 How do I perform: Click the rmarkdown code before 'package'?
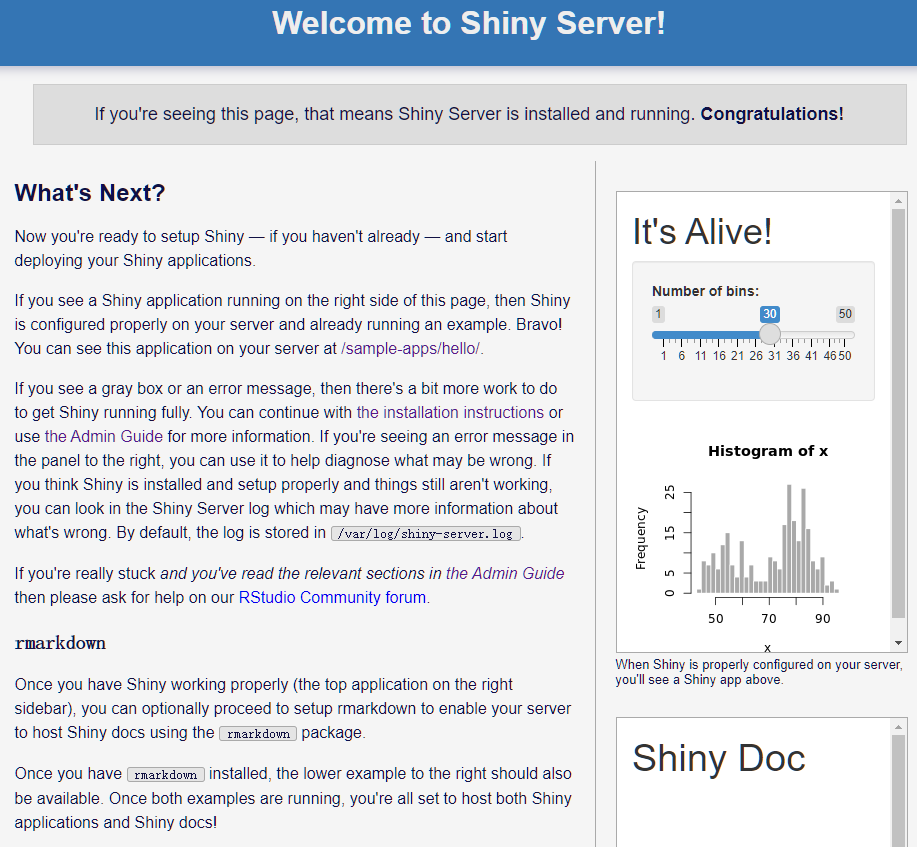coord(258,734)
